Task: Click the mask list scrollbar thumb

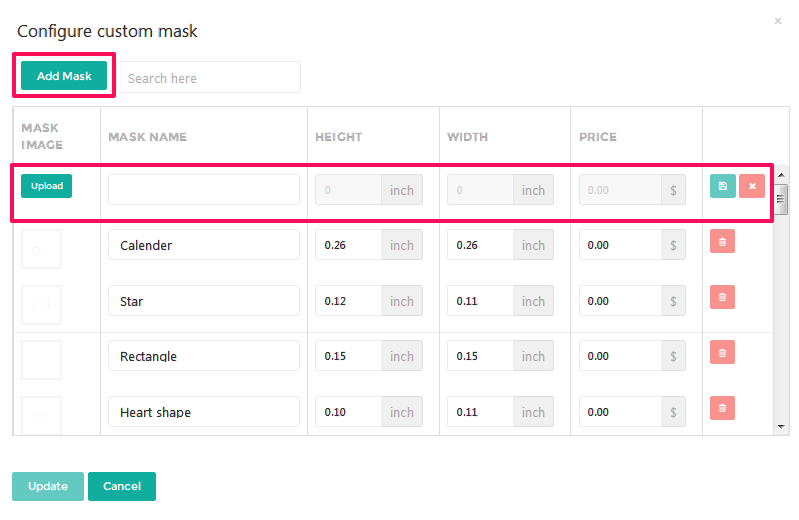Action: tap(781, 199)
